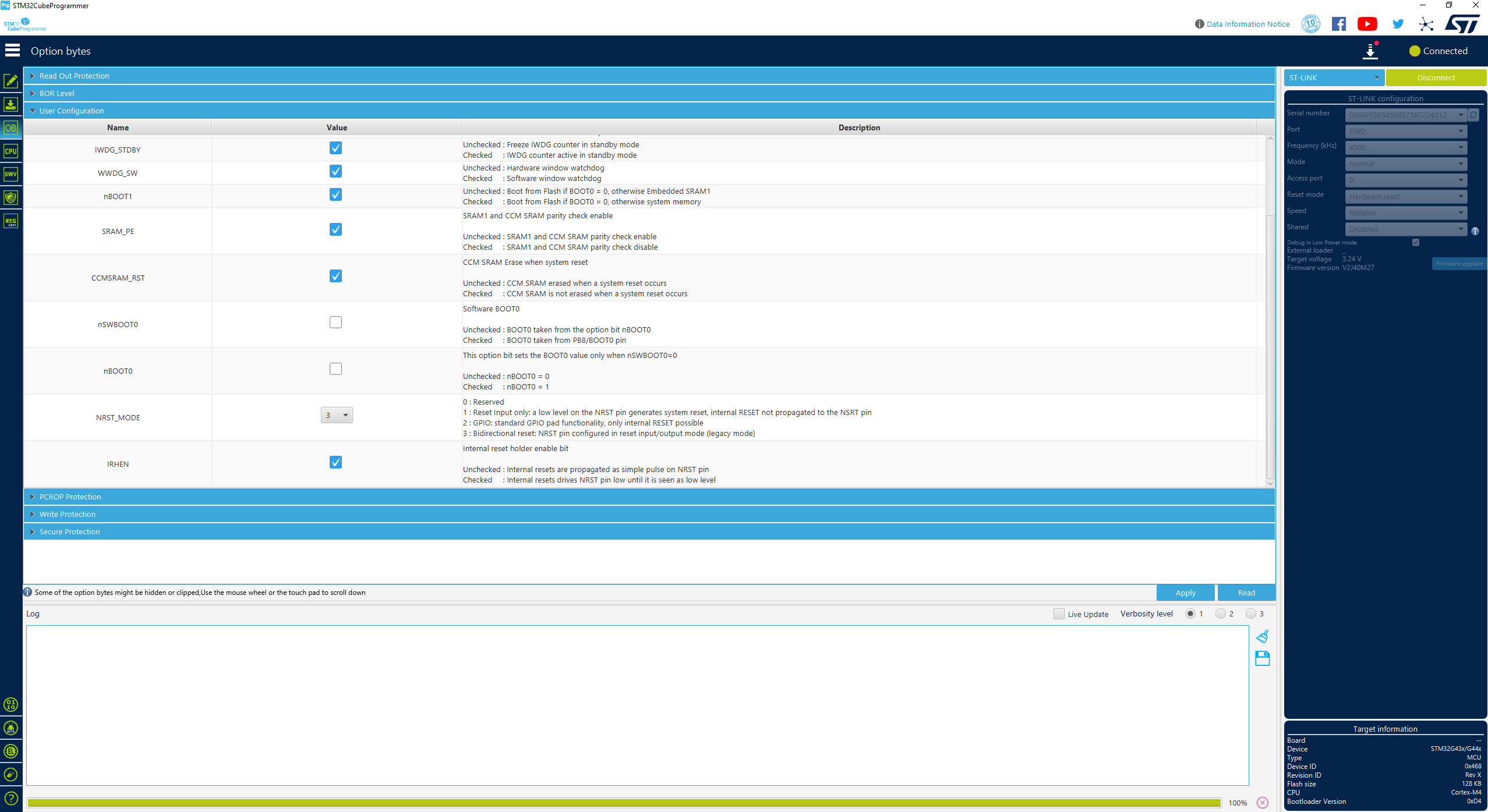Open the ST YouTube channel icon
The height and width of the screenshot is (812, 1488).
point(1367,24)
